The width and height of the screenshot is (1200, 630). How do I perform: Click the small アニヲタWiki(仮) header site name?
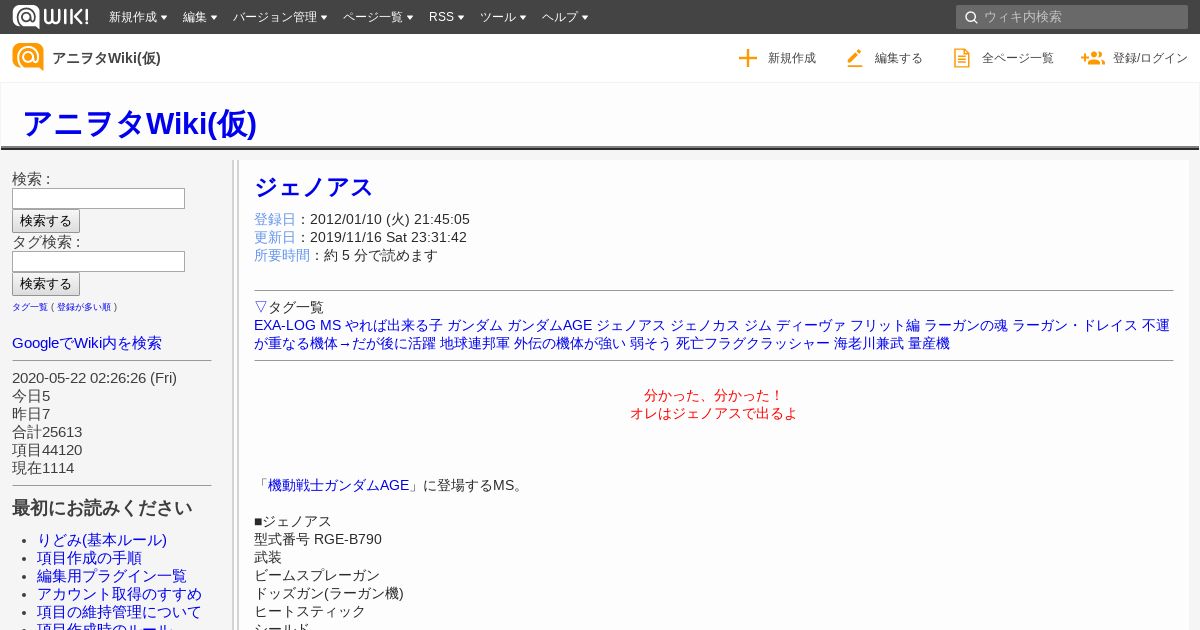click(106, 58)
